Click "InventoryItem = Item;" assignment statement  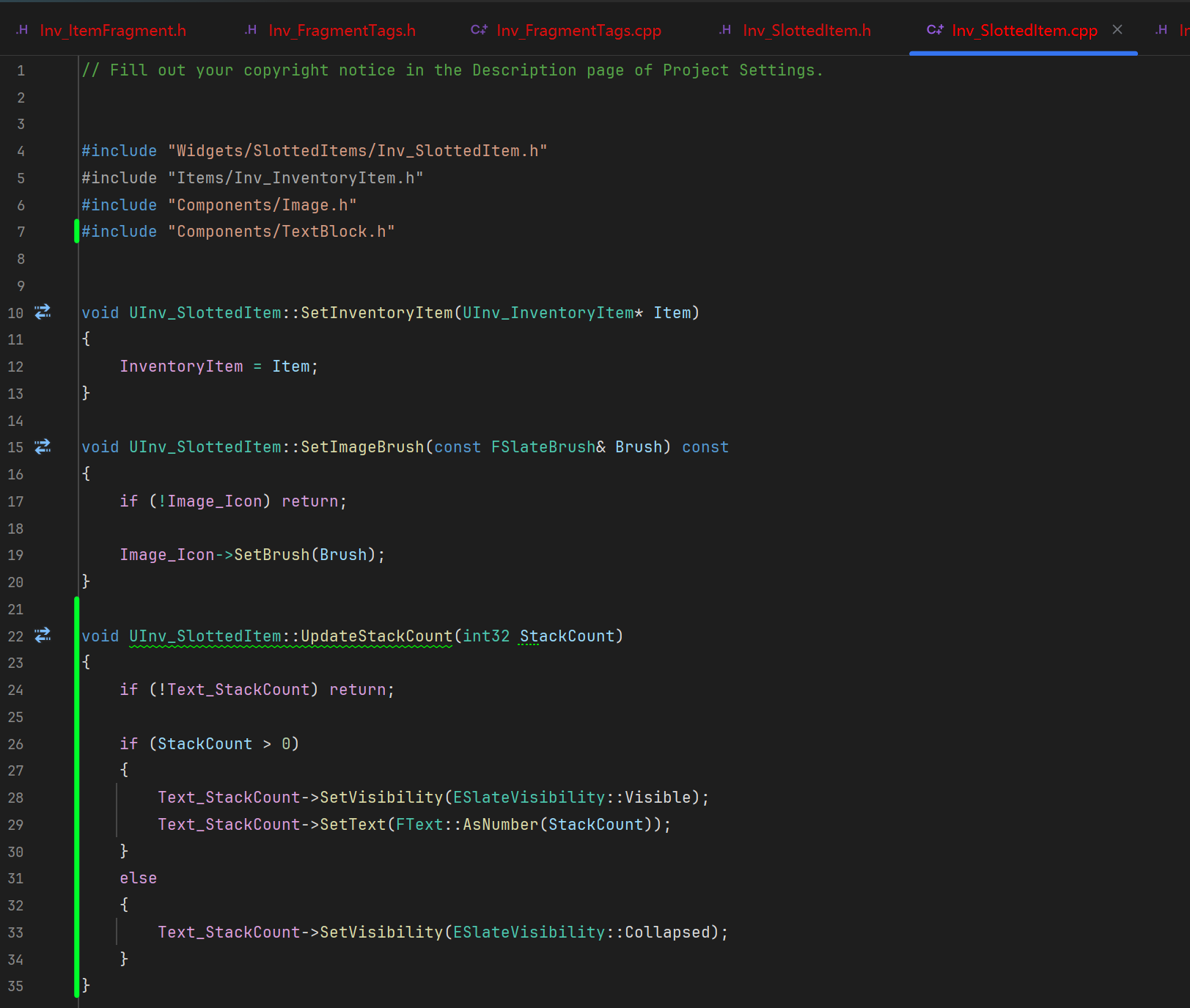(x=219, y=367)
